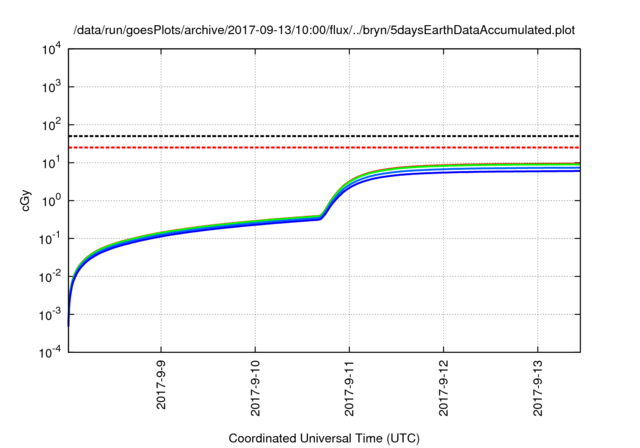Click the 2017-9-12 date tick label
The width and height of the screenshot is (640, 448).
pyautogui.click(x=444, y=388)
